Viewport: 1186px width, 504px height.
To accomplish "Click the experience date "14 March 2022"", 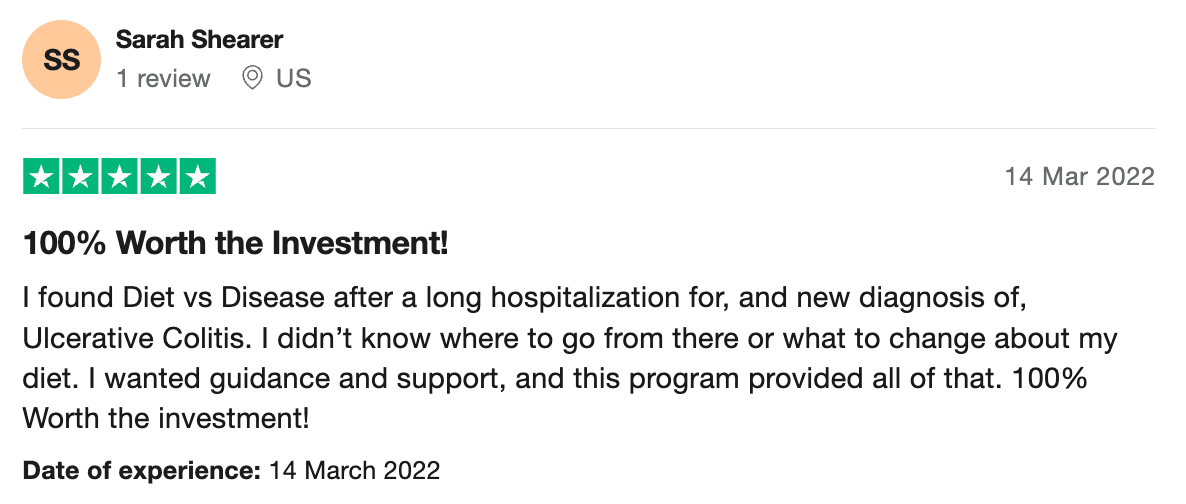I will pyautogui.click(x=354, y=470).
